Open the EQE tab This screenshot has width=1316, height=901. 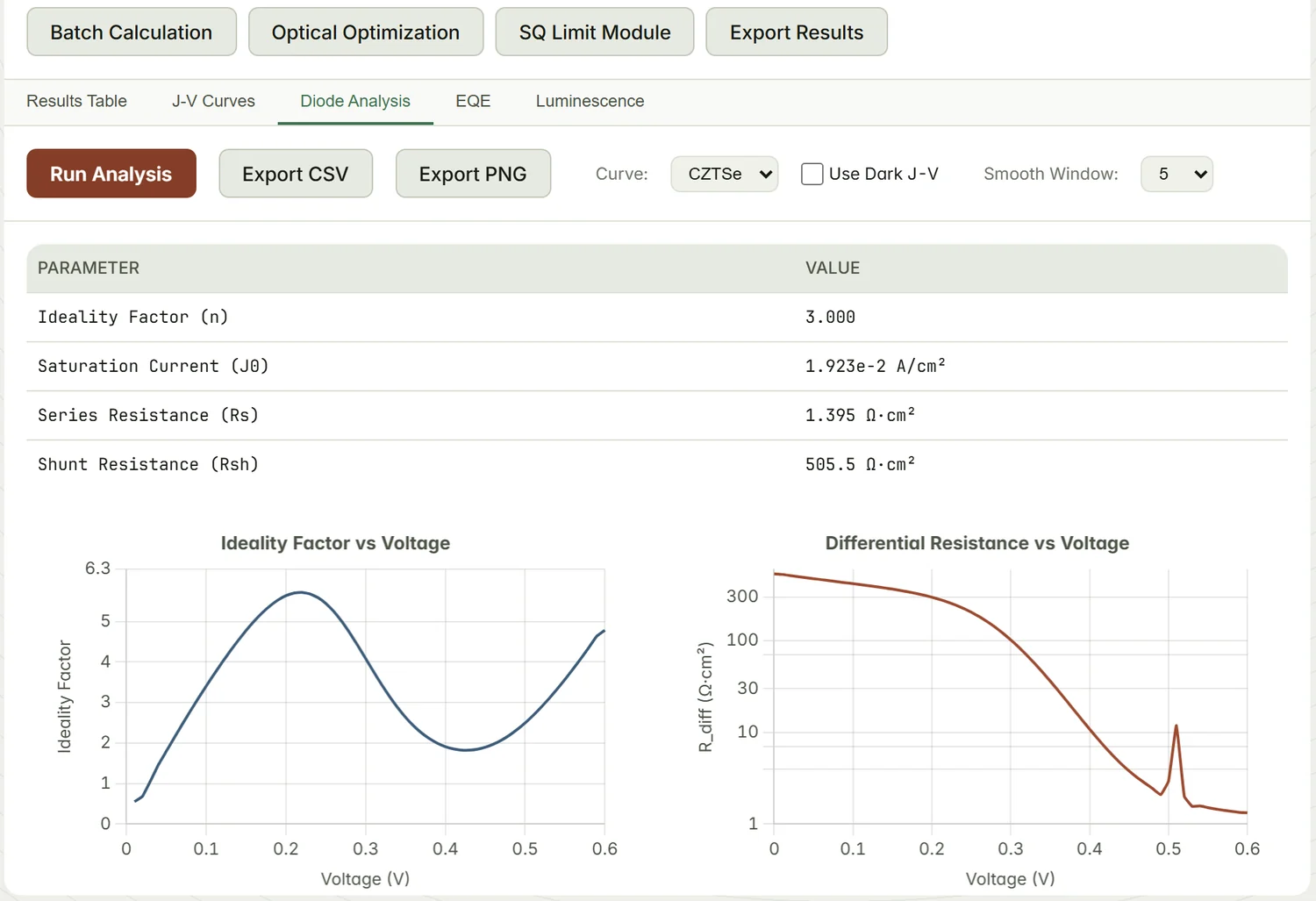pyautogui.click(x=473, y=101)
